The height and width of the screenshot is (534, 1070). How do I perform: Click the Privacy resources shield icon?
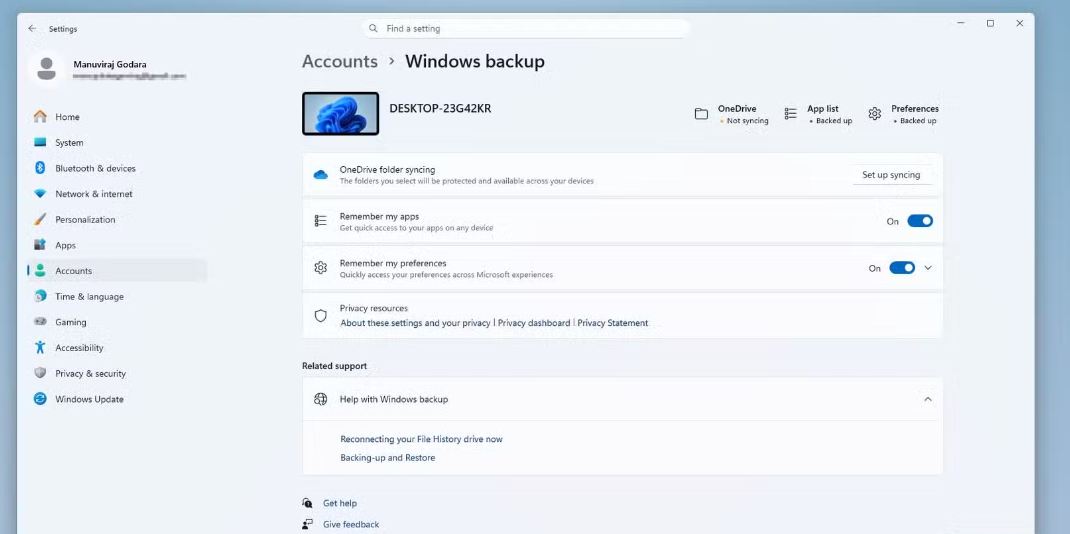[x=321, y=316]
